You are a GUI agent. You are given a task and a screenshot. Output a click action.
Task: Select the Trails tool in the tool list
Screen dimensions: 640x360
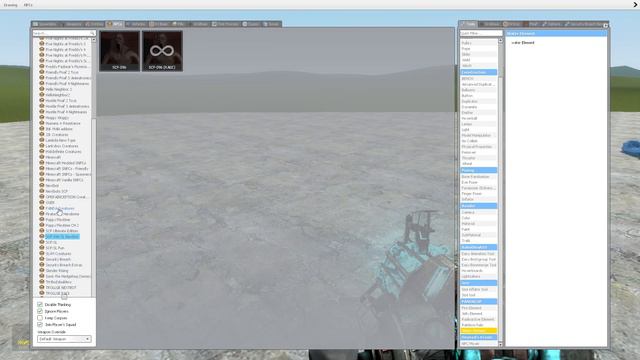point(478,241)
